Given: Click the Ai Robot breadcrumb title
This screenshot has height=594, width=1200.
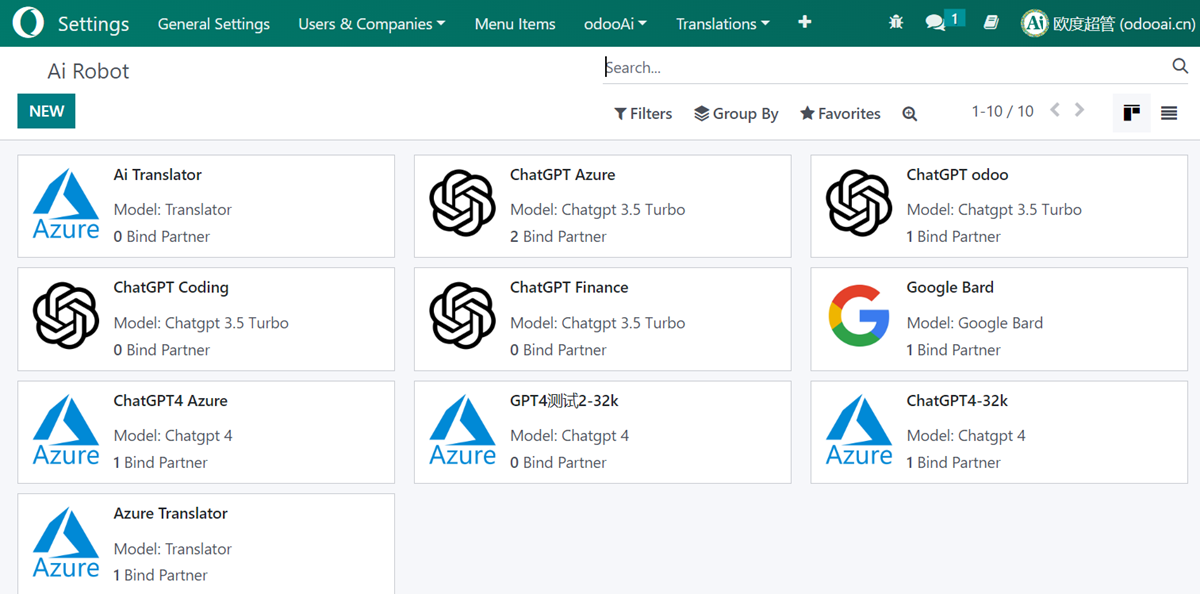Looking at the screenshot, I should tap(89, 72).
